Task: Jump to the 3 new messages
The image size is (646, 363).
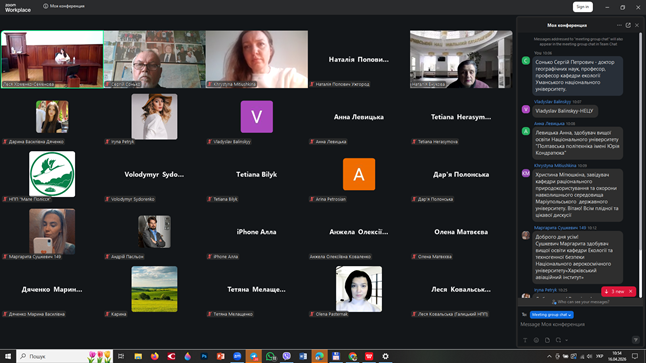Action: click(x=614, y=291)
